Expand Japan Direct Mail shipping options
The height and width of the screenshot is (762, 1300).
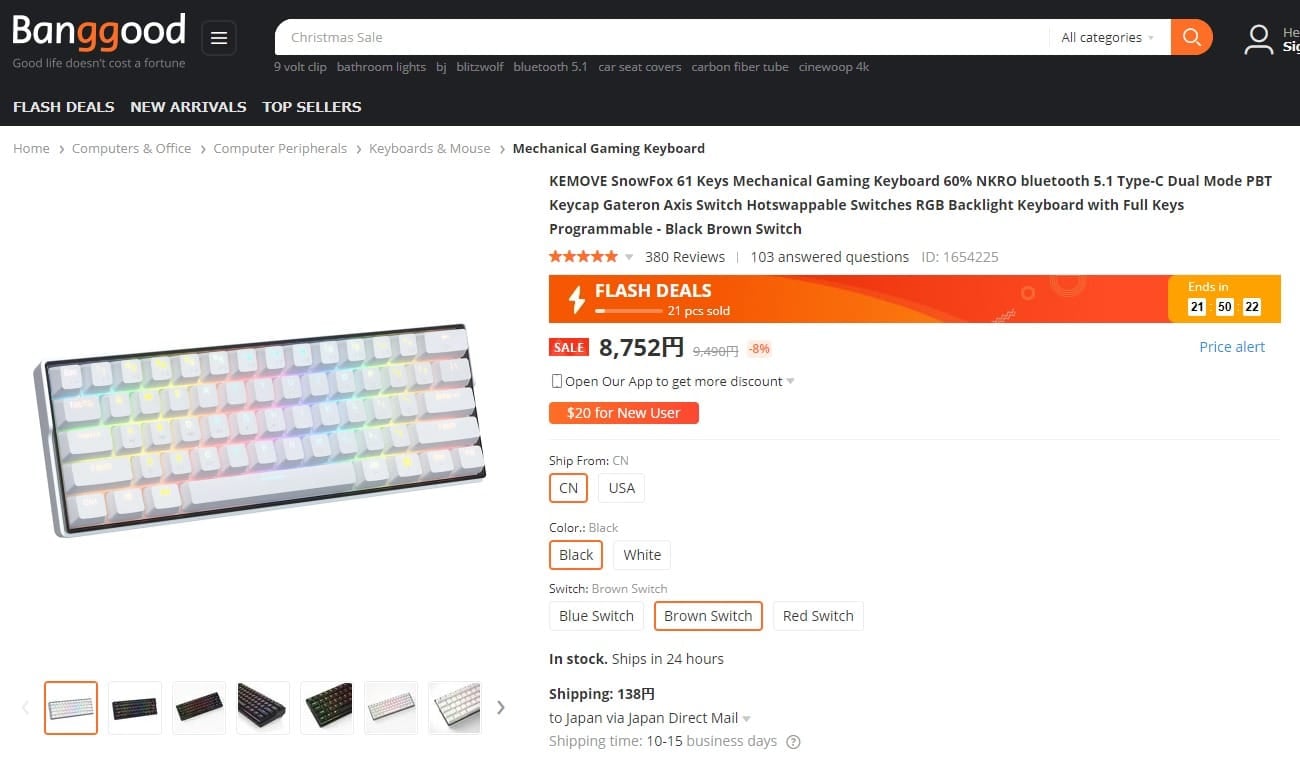[747, 718]
